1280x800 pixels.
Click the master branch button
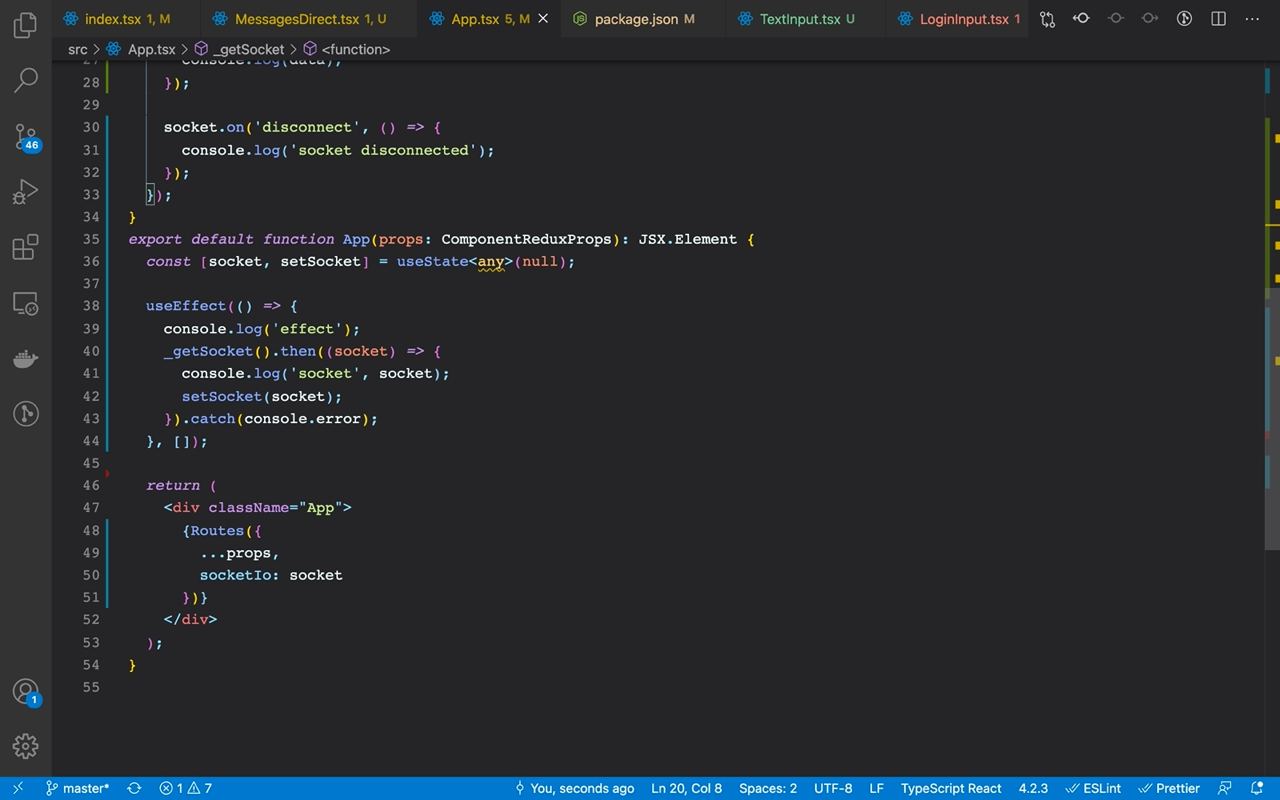pos(77,788)
